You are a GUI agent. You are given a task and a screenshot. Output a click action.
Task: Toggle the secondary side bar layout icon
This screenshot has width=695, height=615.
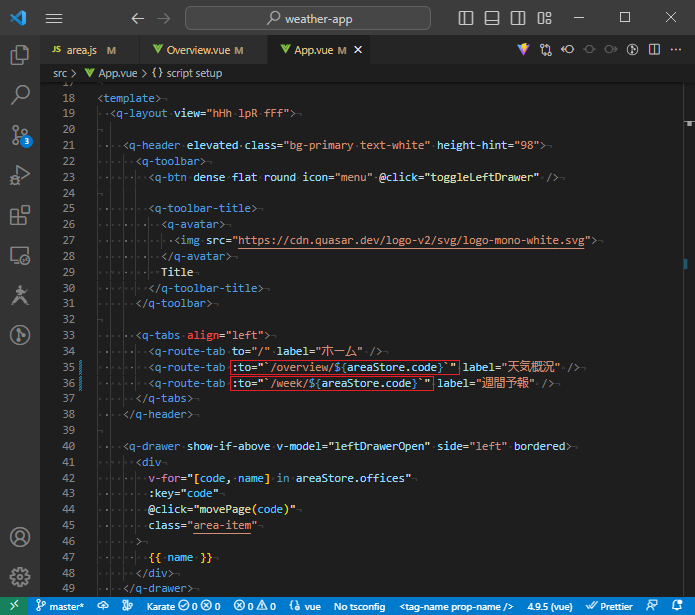pos(518,18)
